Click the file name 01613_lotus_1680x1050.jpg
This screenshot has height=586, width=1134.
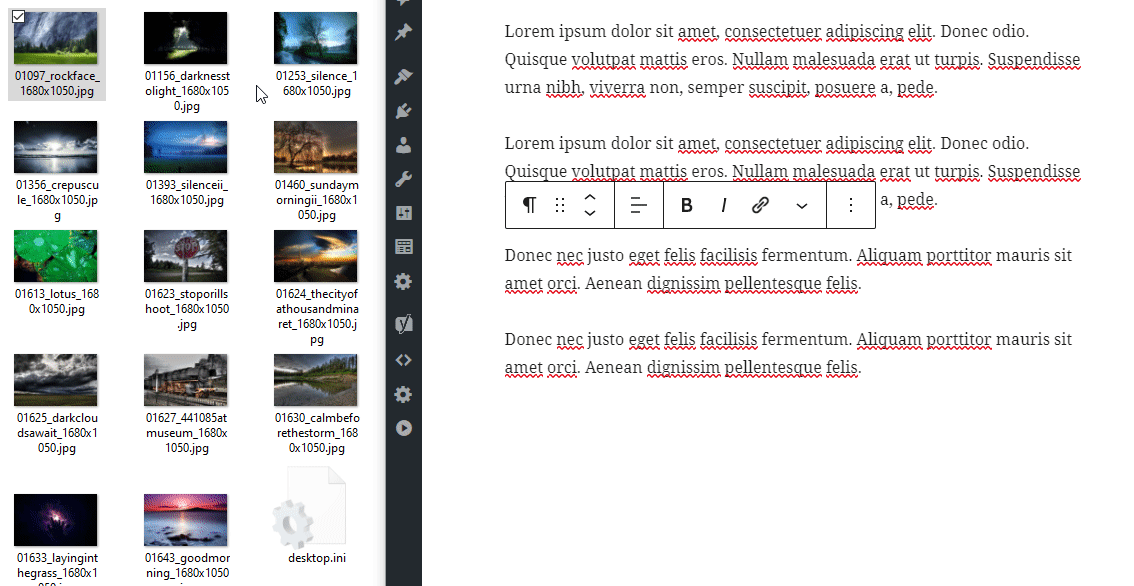click(x=57, y=302)
